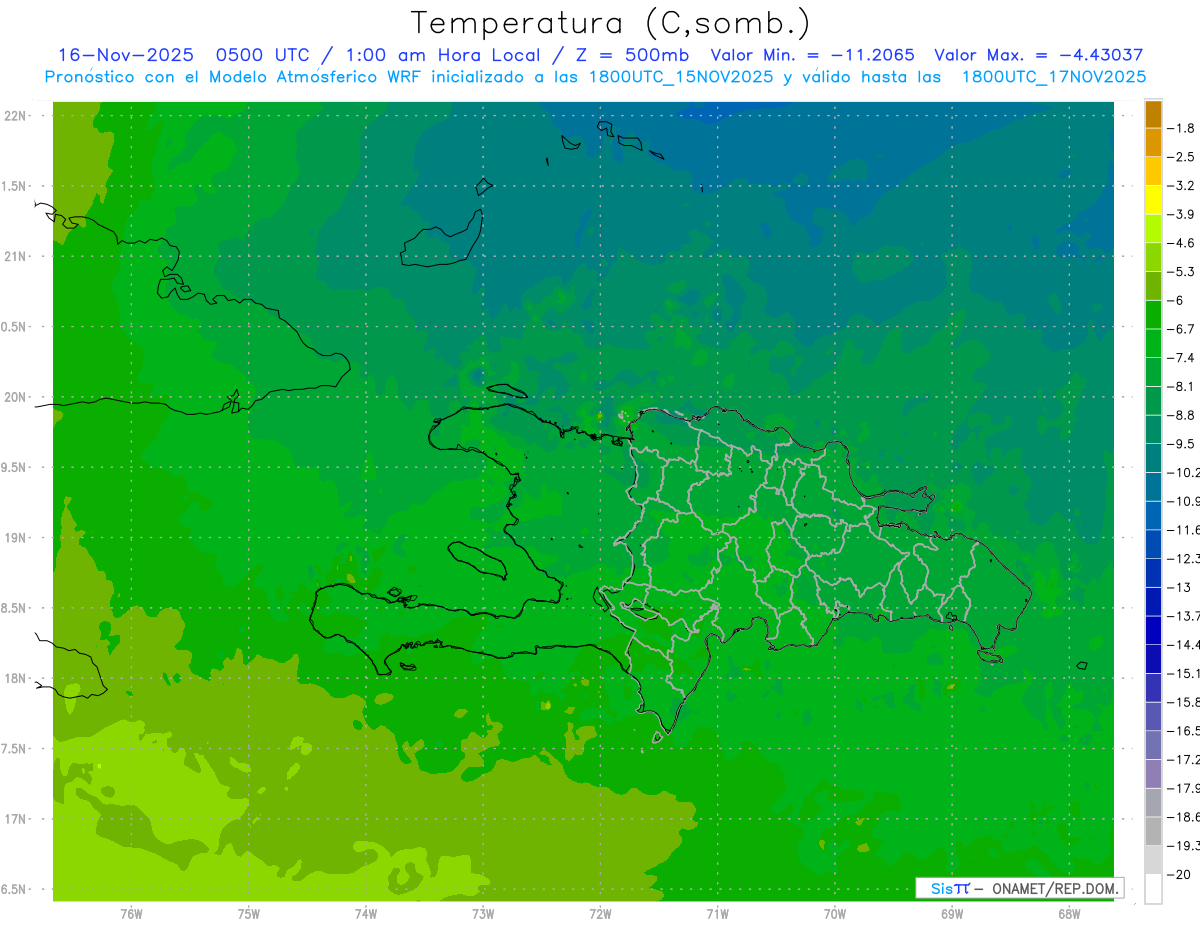Image resolution: width=1200 pixels, height=927 pixels.
Task: Click the "-5.3" colorbar value
Action: coord(1181,272)
